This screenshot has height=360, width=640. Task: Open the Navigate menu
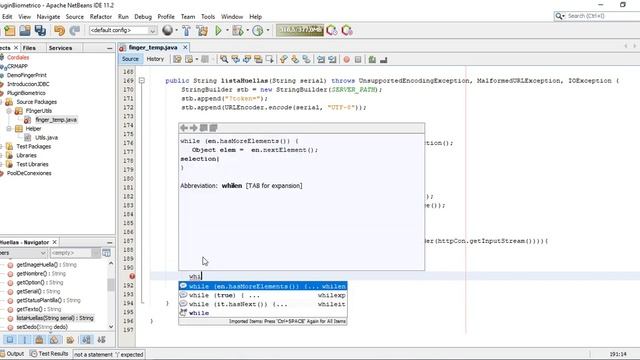(x=48, y=17)
